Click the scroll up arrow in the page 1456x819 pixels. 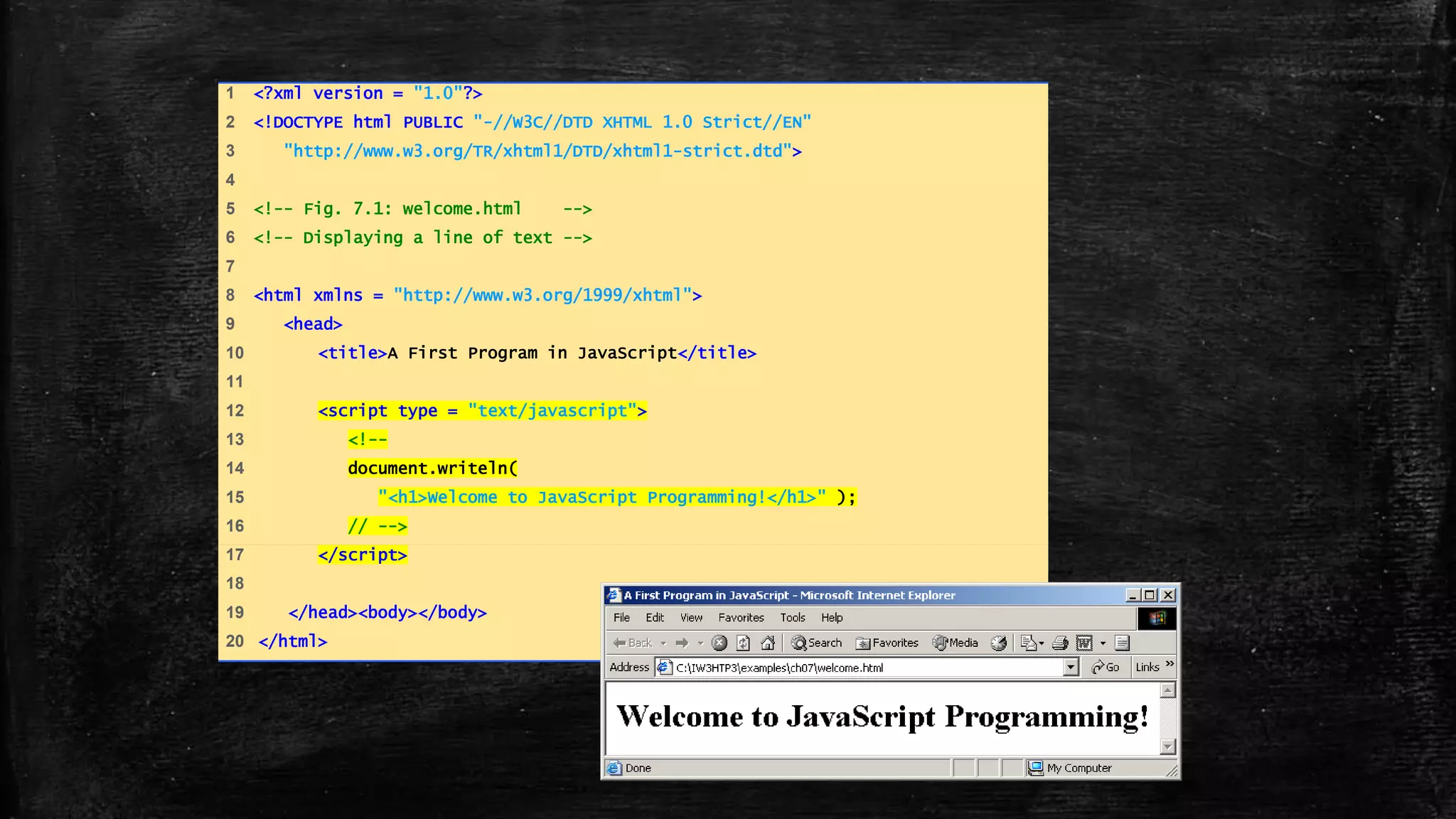pos(1167,690)
